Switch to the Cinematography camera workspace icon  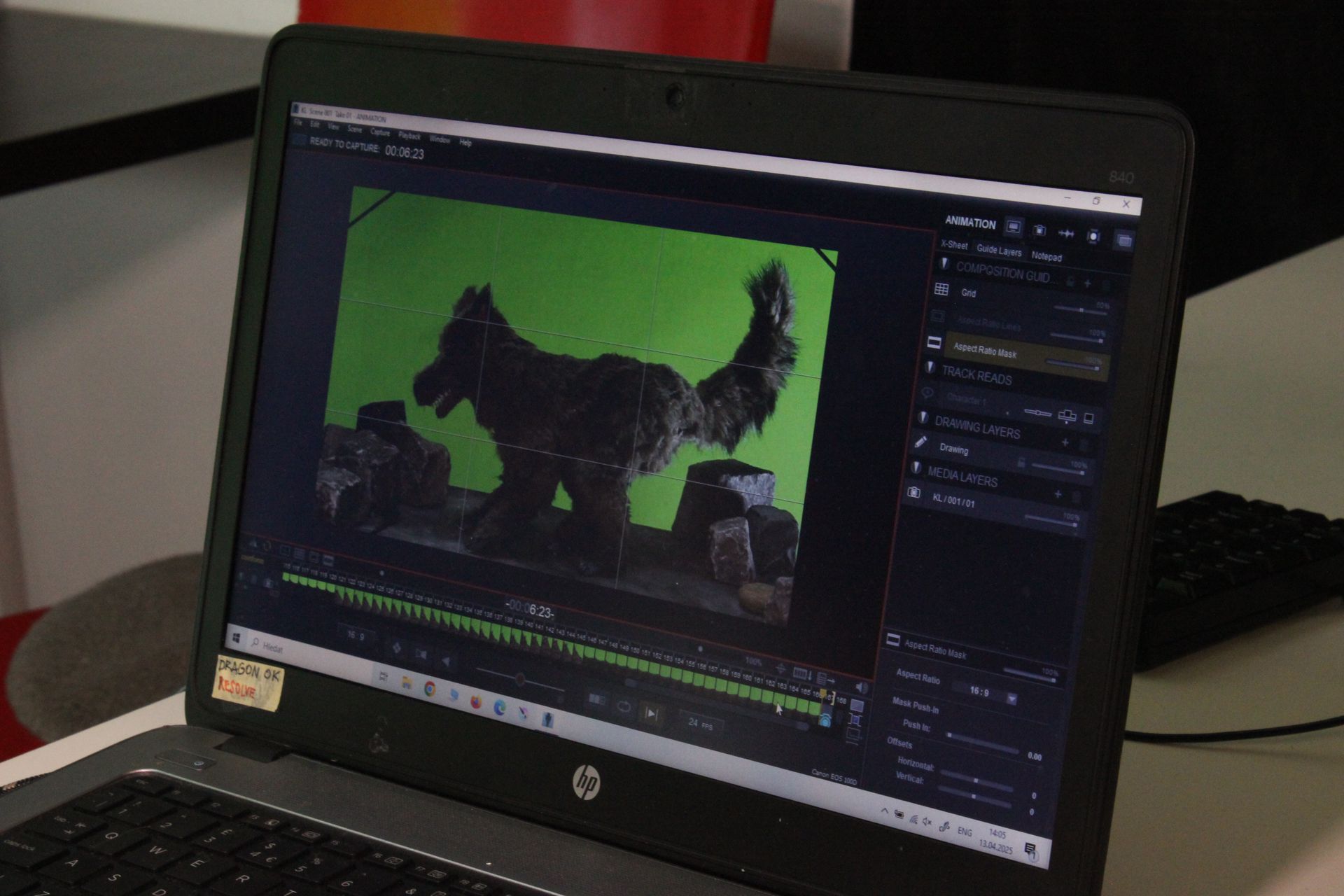click(x=1039, y=230)
